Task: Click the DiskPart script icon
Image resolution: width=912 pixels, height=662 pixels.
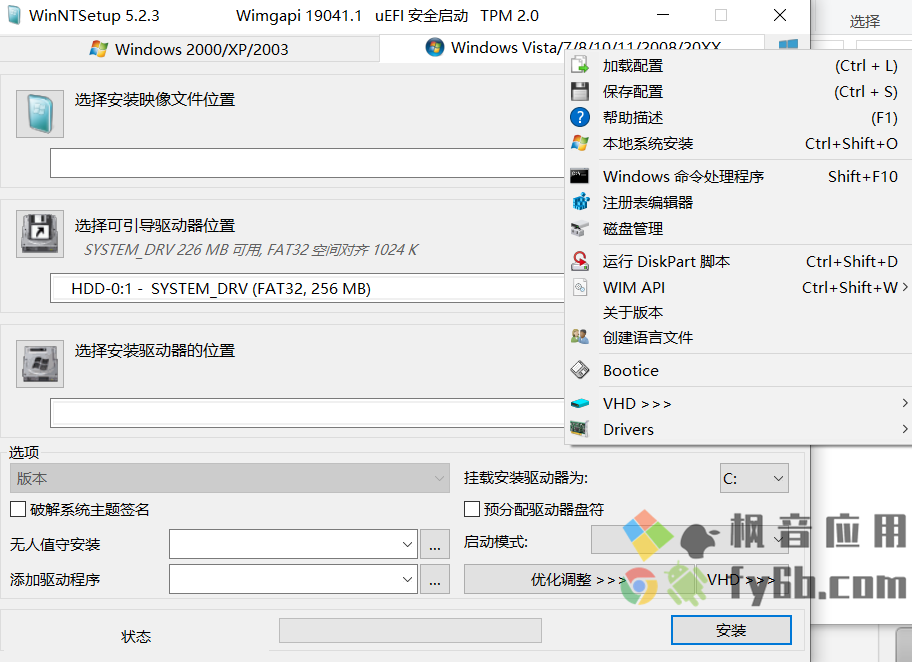Action: (580, 261)
